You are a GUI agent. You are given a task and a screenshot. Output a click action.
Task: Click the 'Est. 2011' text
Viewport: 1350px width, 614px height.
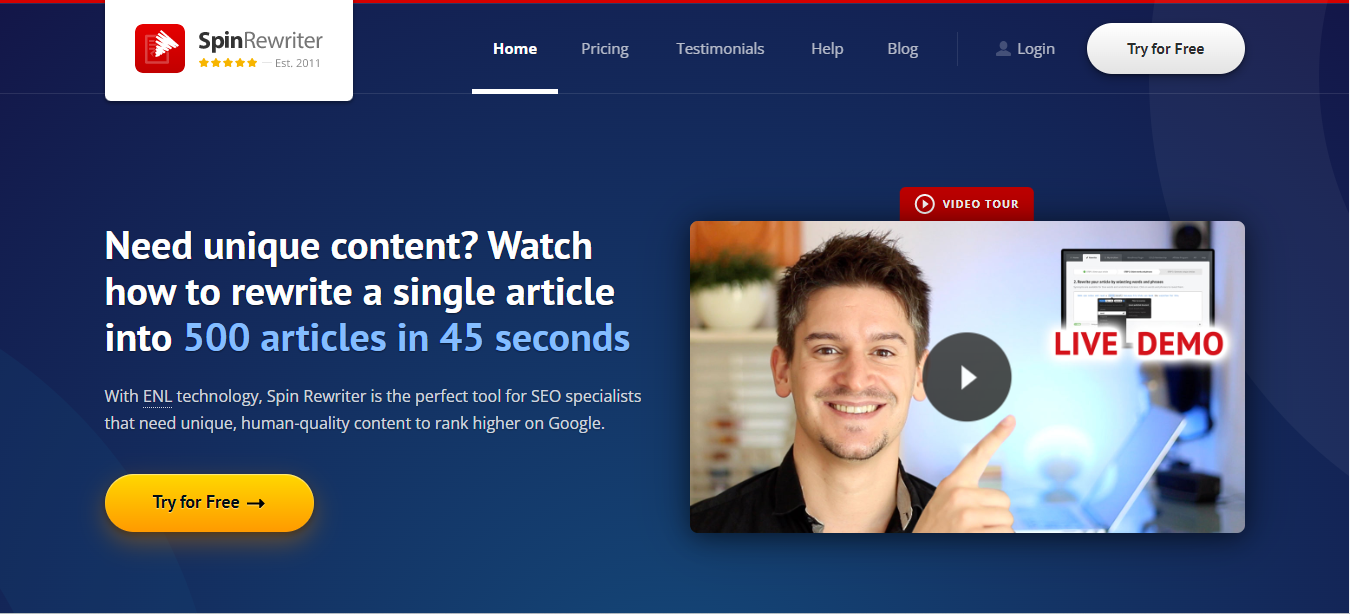coord(298,63)
